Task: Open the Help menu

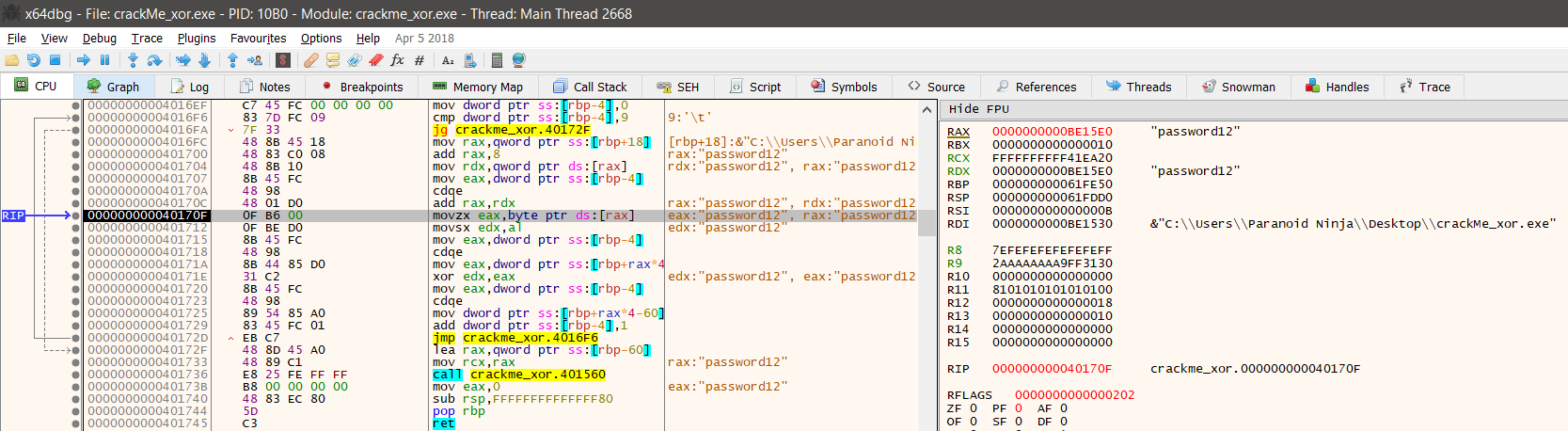Action: click(368, 38)
